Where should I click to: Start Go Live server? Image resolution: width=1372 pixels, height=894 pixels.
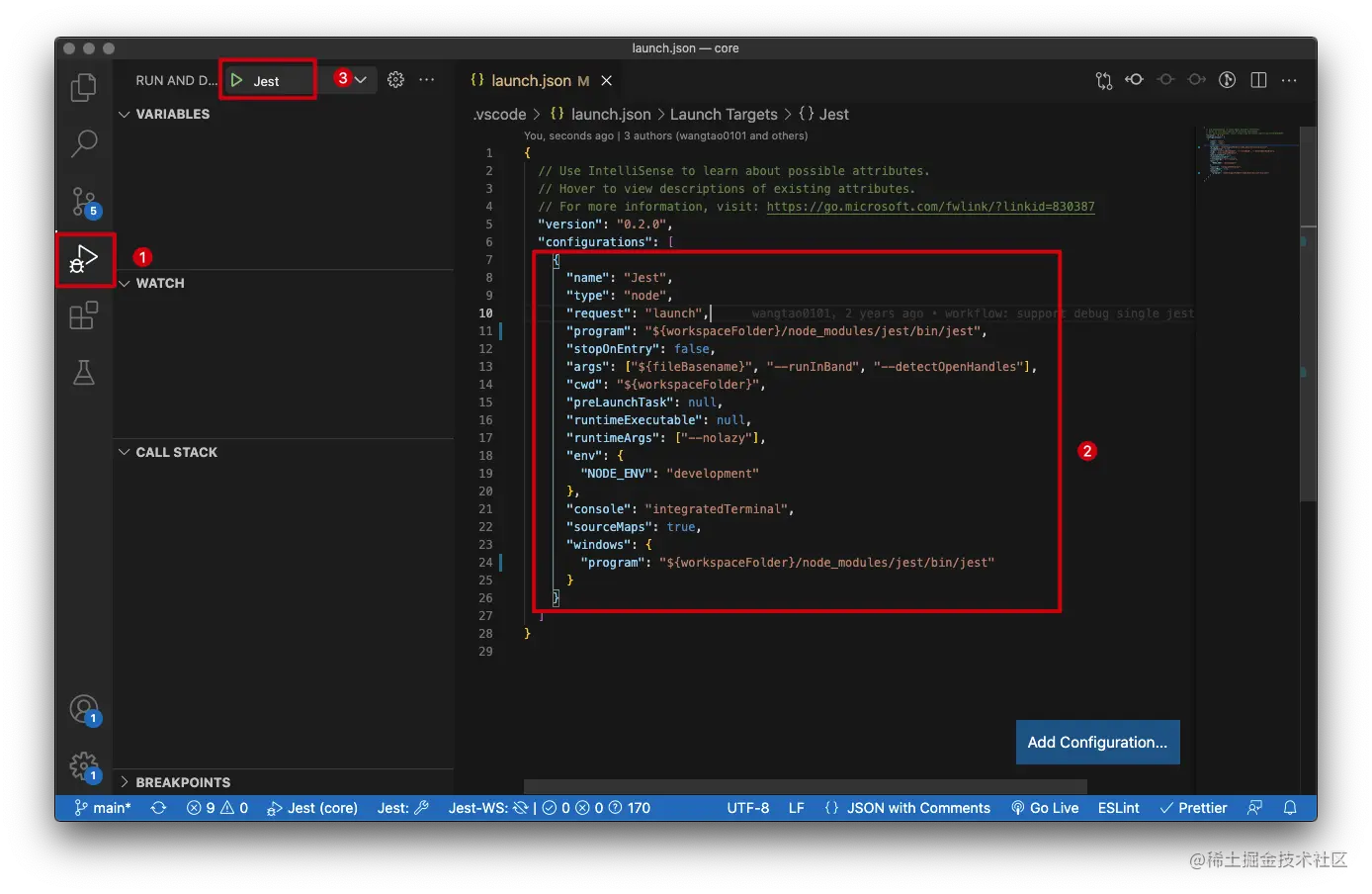(x=1045, y=808)
